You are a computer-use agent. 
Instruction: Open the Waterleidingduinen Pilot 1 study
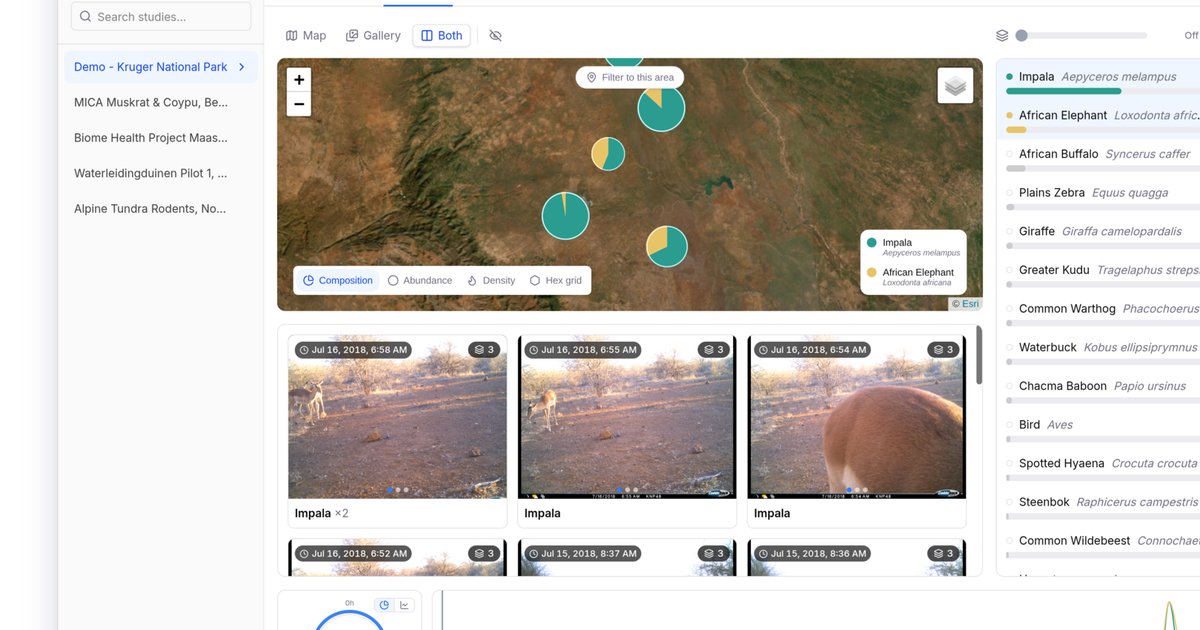point(161,173)
